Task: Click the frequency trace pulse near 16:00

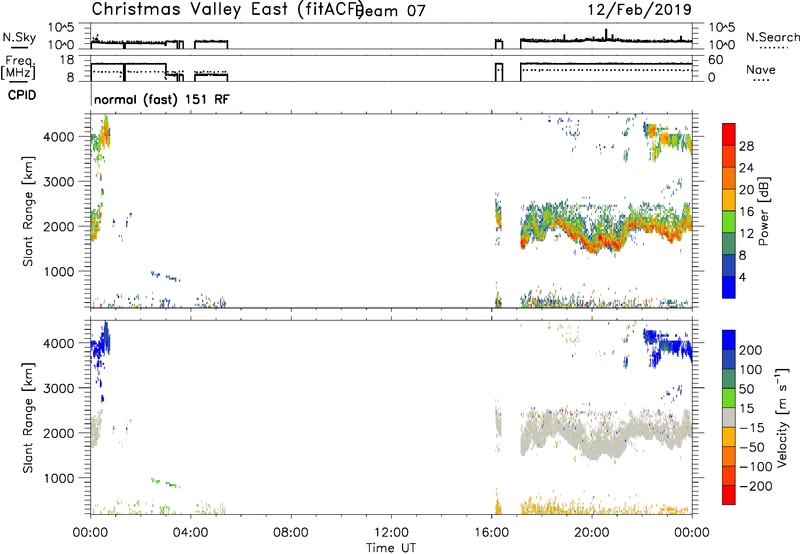Action: pyautogui.click(x=499, y=72)
